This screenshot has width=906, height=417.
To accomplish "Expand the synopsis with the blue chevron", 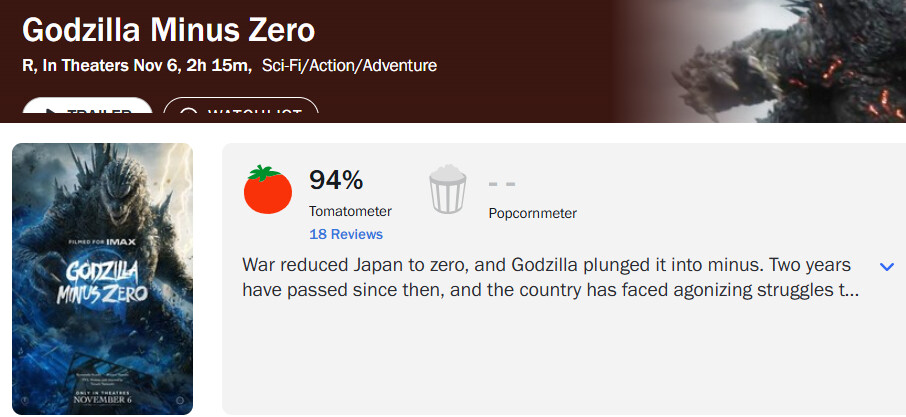I will click(886, 267).
